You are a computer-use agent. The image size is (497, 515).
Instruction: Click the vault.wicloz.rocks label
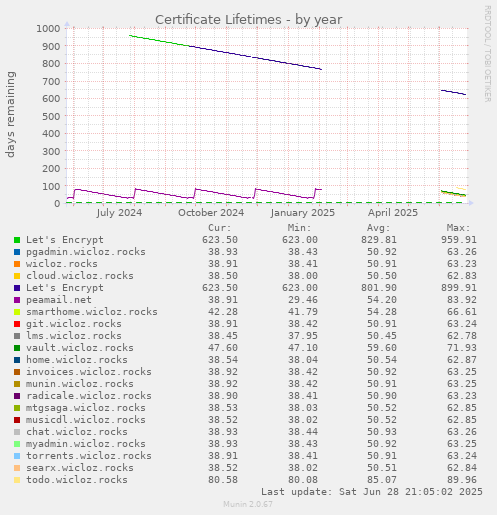tap(80, 348)
